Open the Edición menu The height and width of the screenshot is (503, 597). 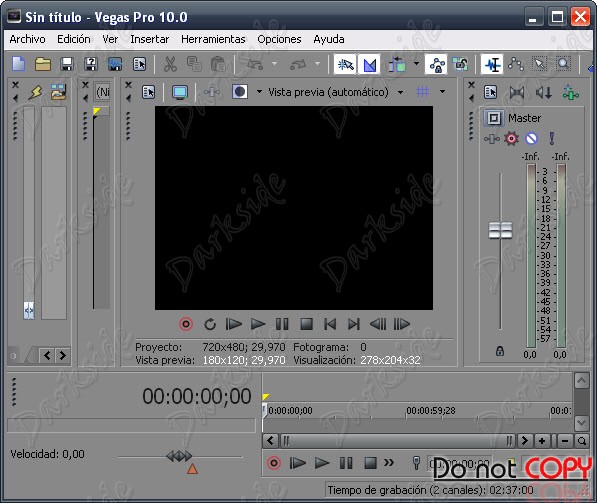point(74,39)
